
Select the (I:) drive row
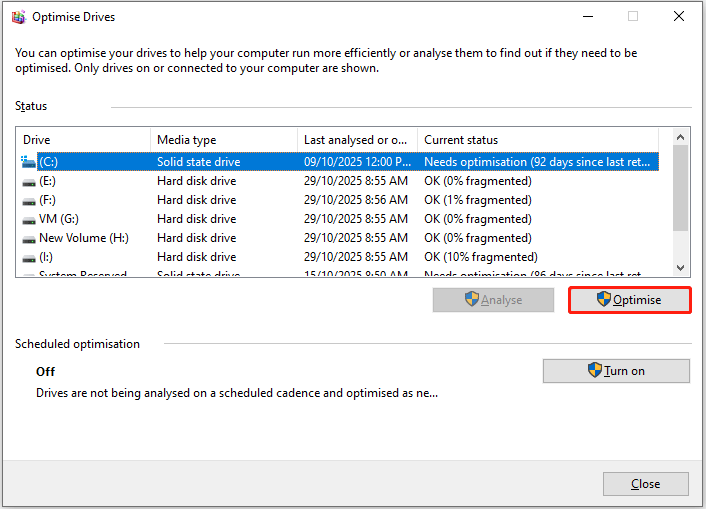pos(340,257)
